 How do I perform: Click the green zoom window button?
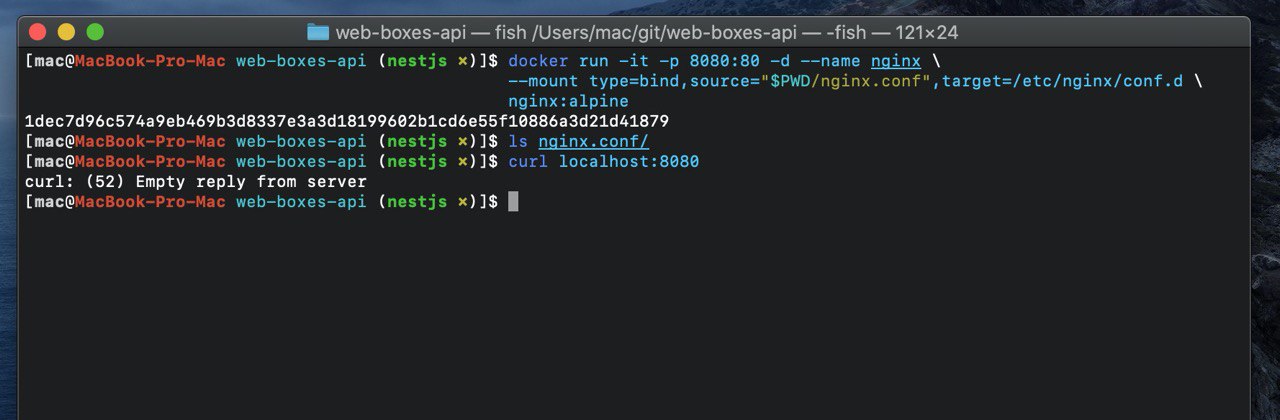pyautogui.click(x=95, y=32)
